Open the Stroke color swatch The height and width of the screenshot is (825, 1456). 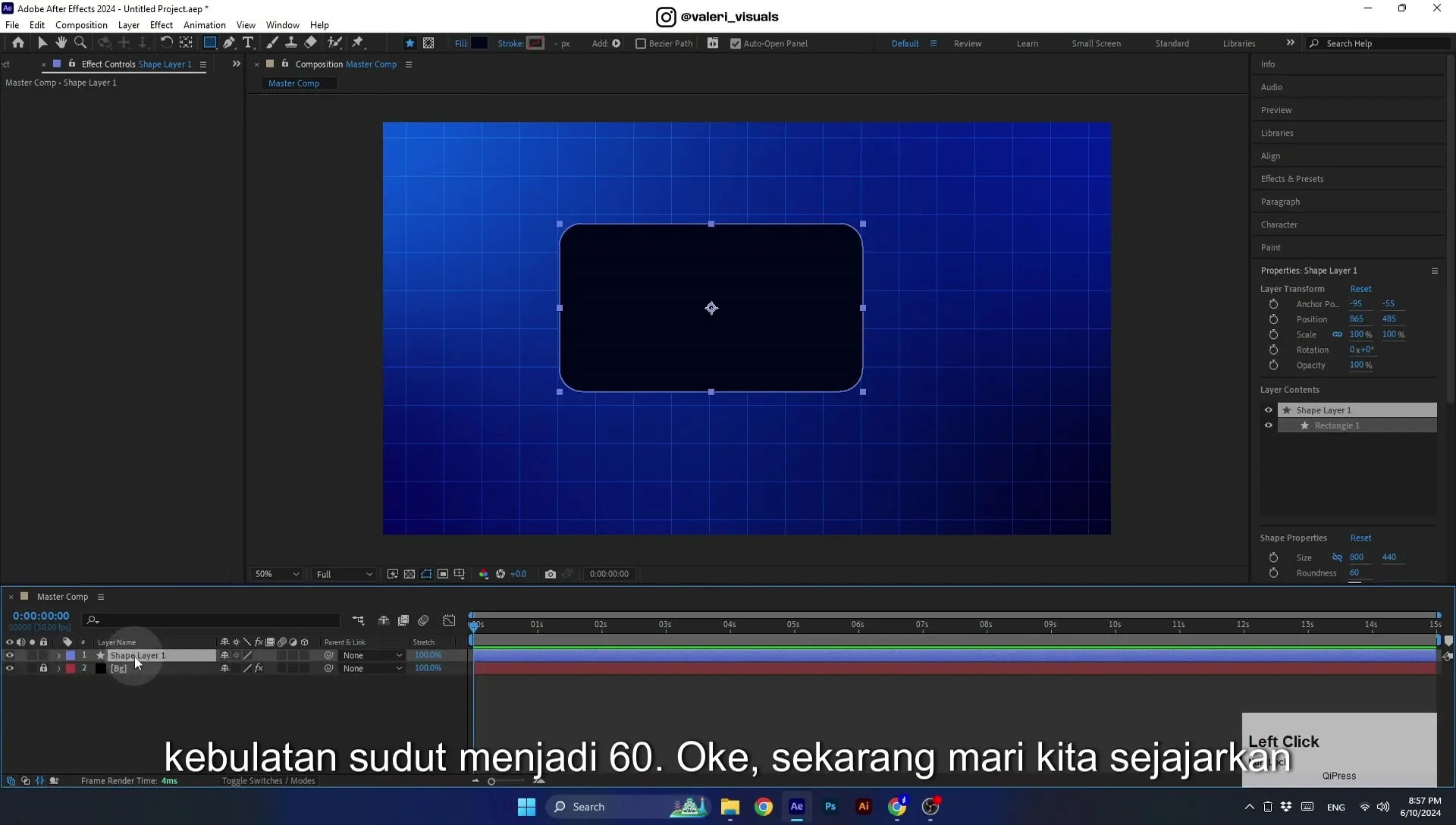(535, 43)
